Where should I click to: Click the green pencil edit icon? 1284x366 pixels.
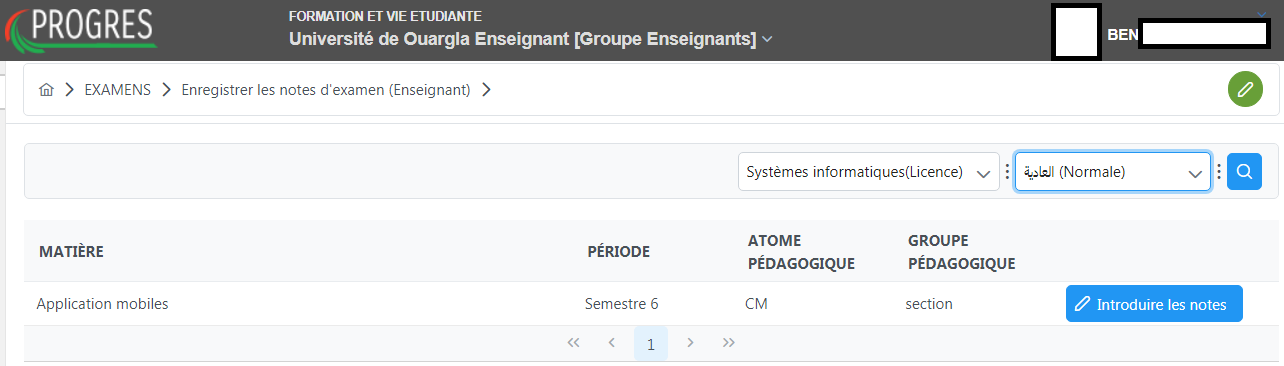pos(1244,90)
